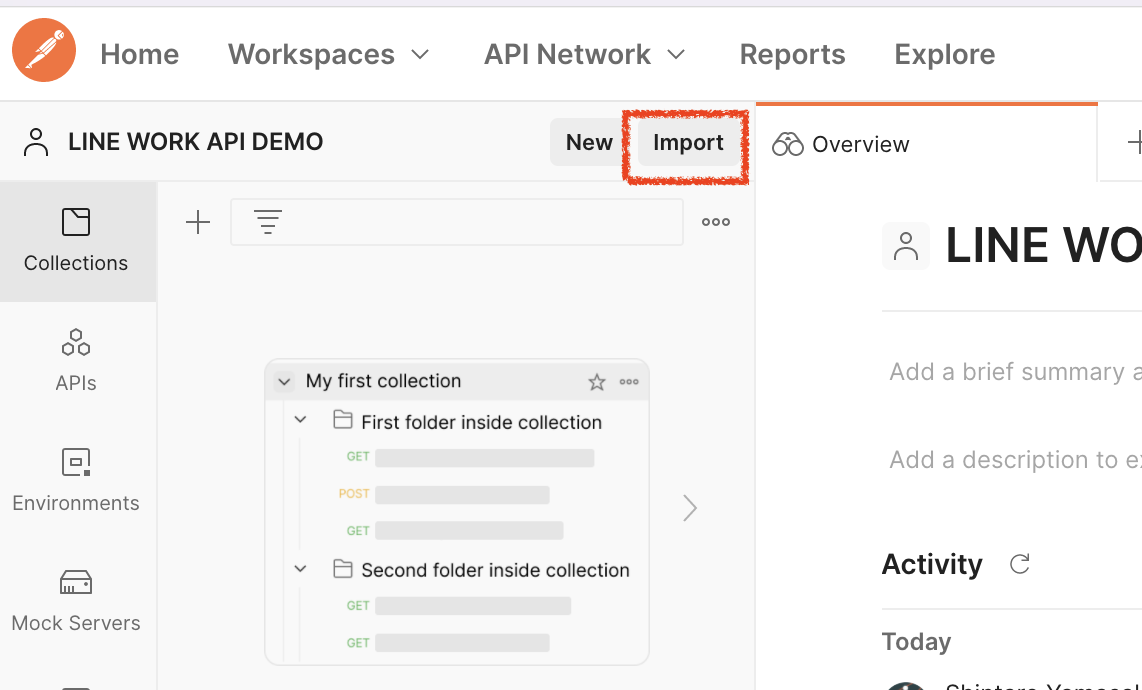Open the Mock Servers panel
Viewport: 1142px width, 690px height.
76,600
